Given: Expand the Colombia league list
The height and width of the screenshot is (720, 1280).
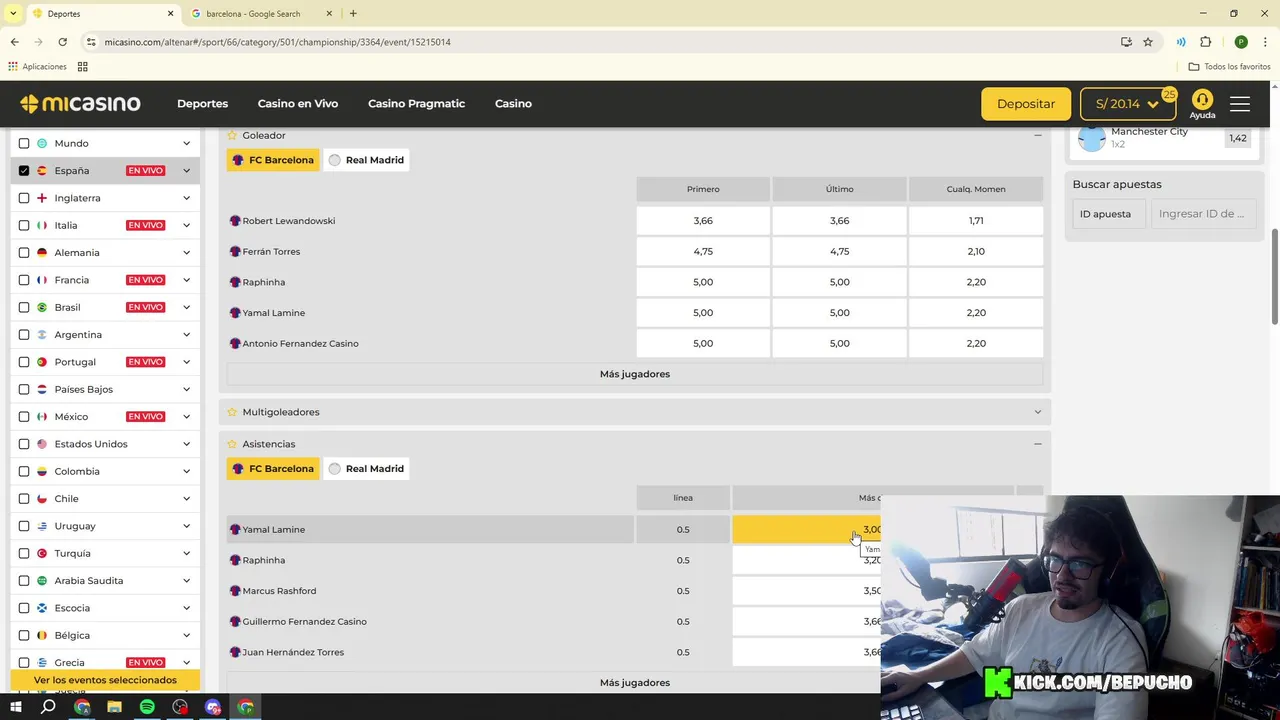Looking at the screenshot, I should [186, 471].
